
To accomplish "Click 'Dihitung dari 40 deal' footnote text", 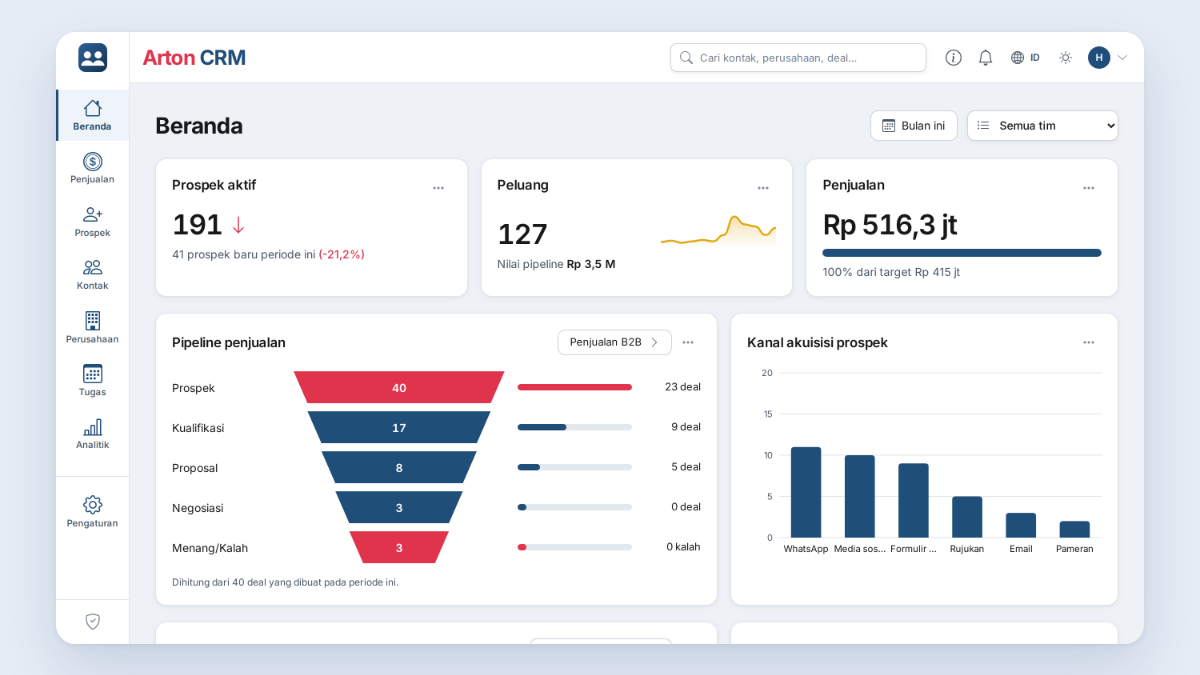I will pos(285,582).
